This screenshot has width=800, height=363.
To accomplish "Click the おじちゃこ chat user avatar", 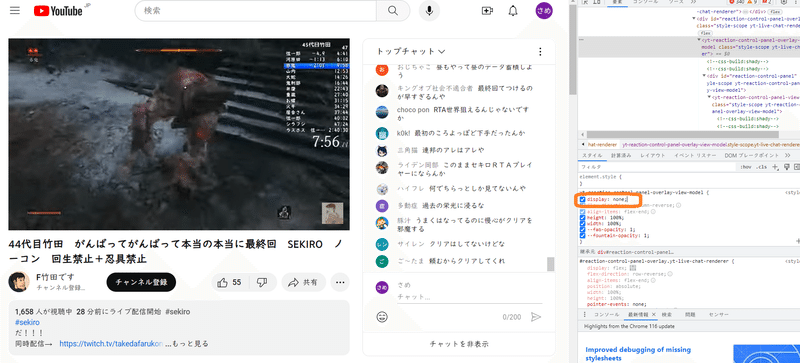I will coord(382,69).
